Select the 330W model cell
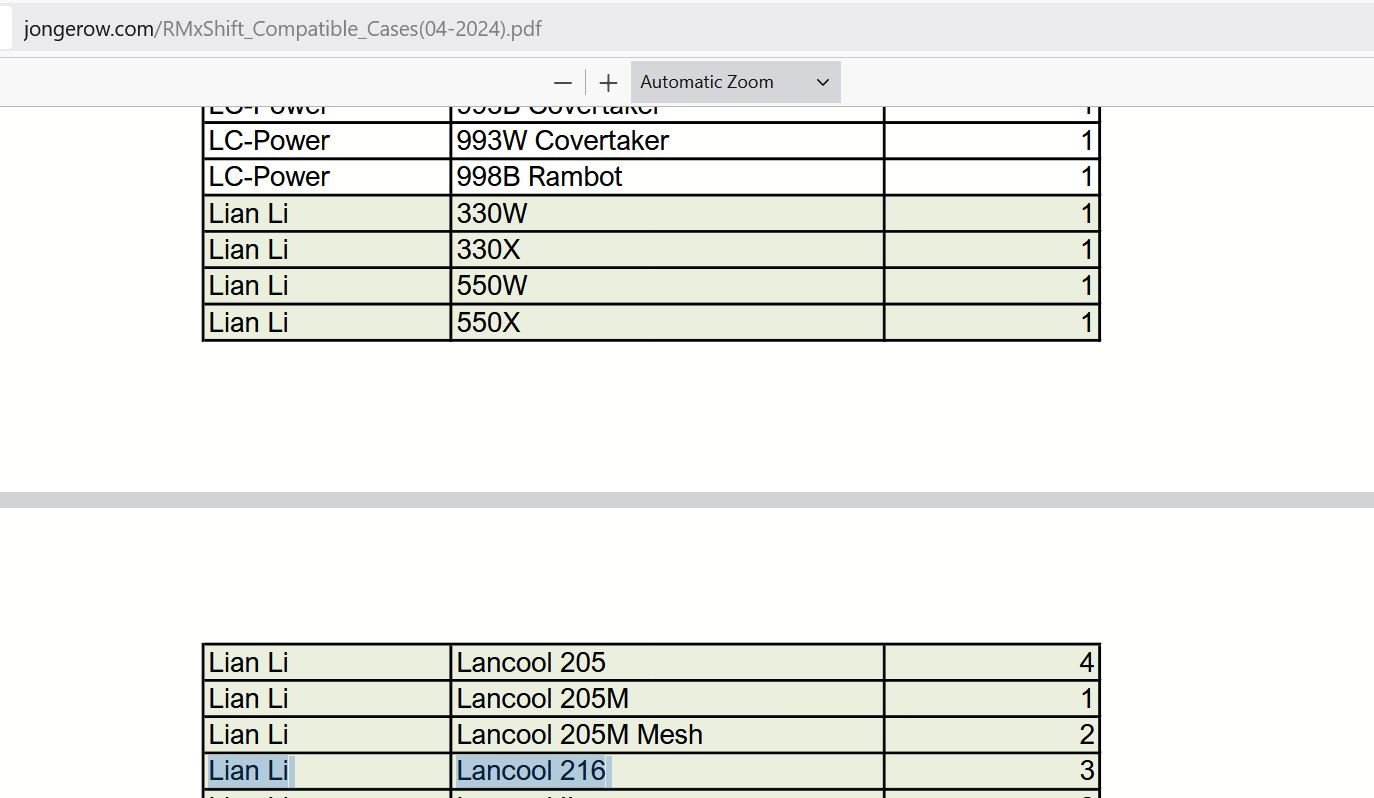The height and width of the screenshot is (798, 1374). coord(667,213)
